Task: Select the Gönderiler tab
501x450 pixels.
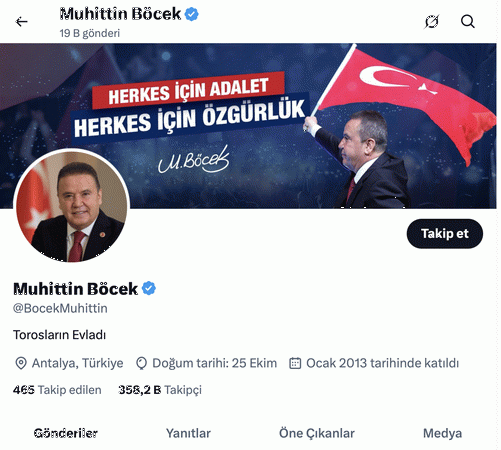Action: point(66,433)
